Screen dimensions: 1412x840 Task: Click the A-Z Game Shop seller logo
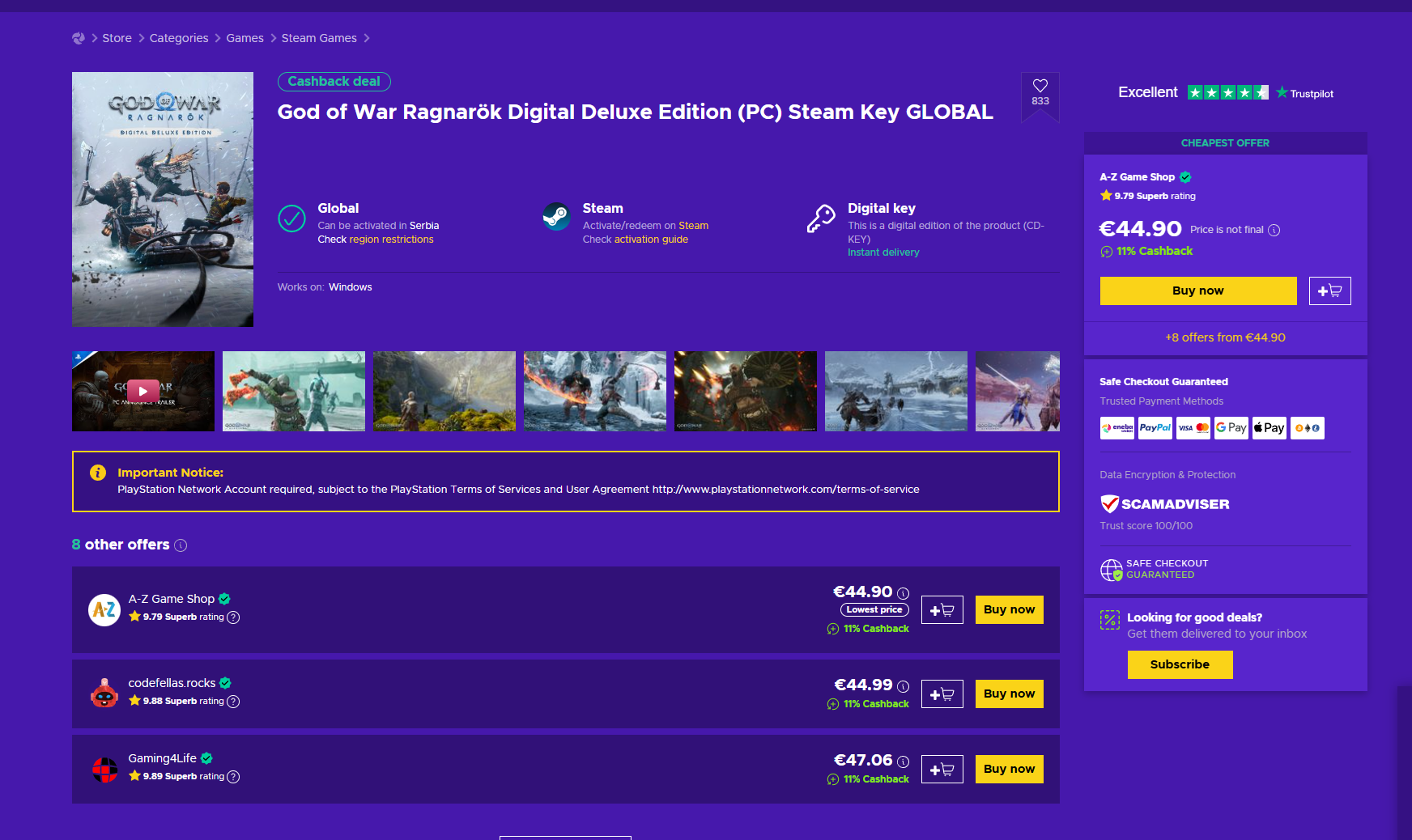coord(104,609)
